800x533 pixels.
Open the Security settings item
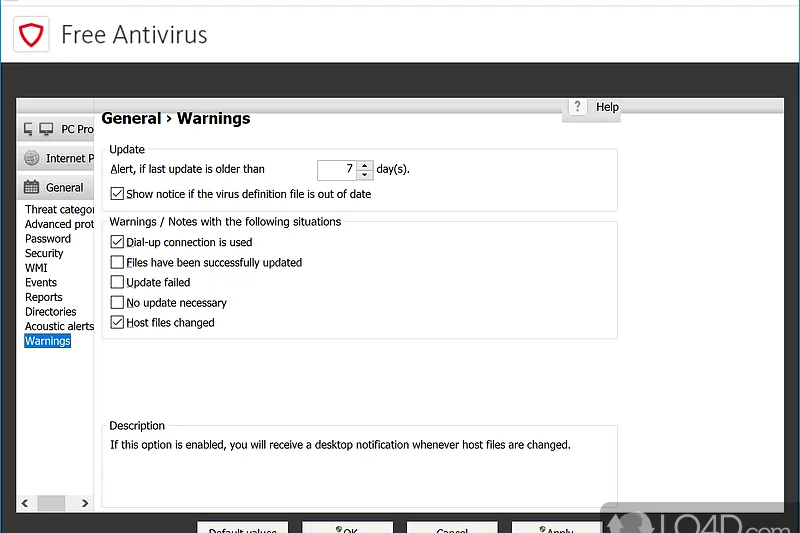click(44, 253)
